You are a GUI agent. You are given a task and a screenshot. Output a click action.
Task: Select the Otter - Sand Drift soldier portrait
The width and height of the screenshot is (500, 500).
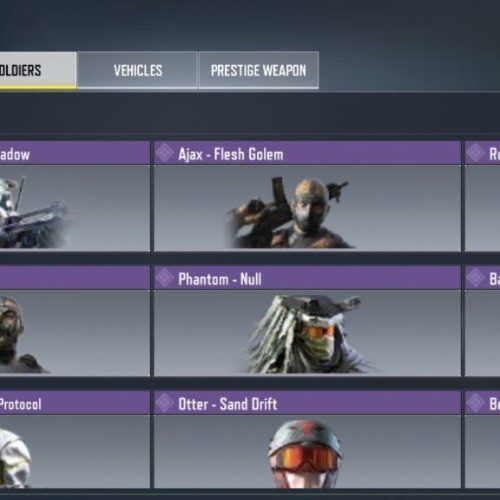(307, 452)
